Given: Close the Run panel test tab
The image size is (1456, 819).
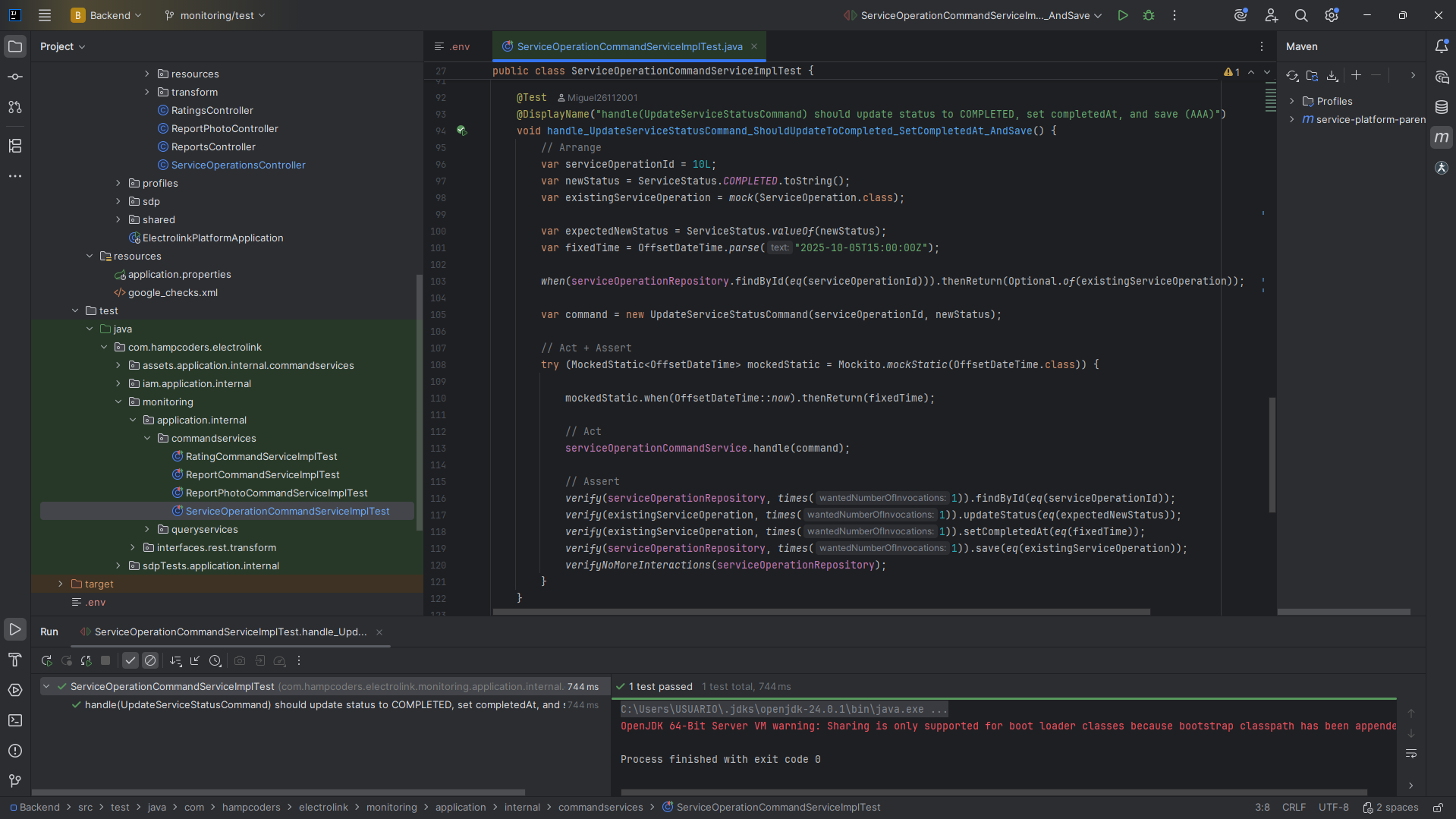Looking at the screenshot, I should coord(379,632).
